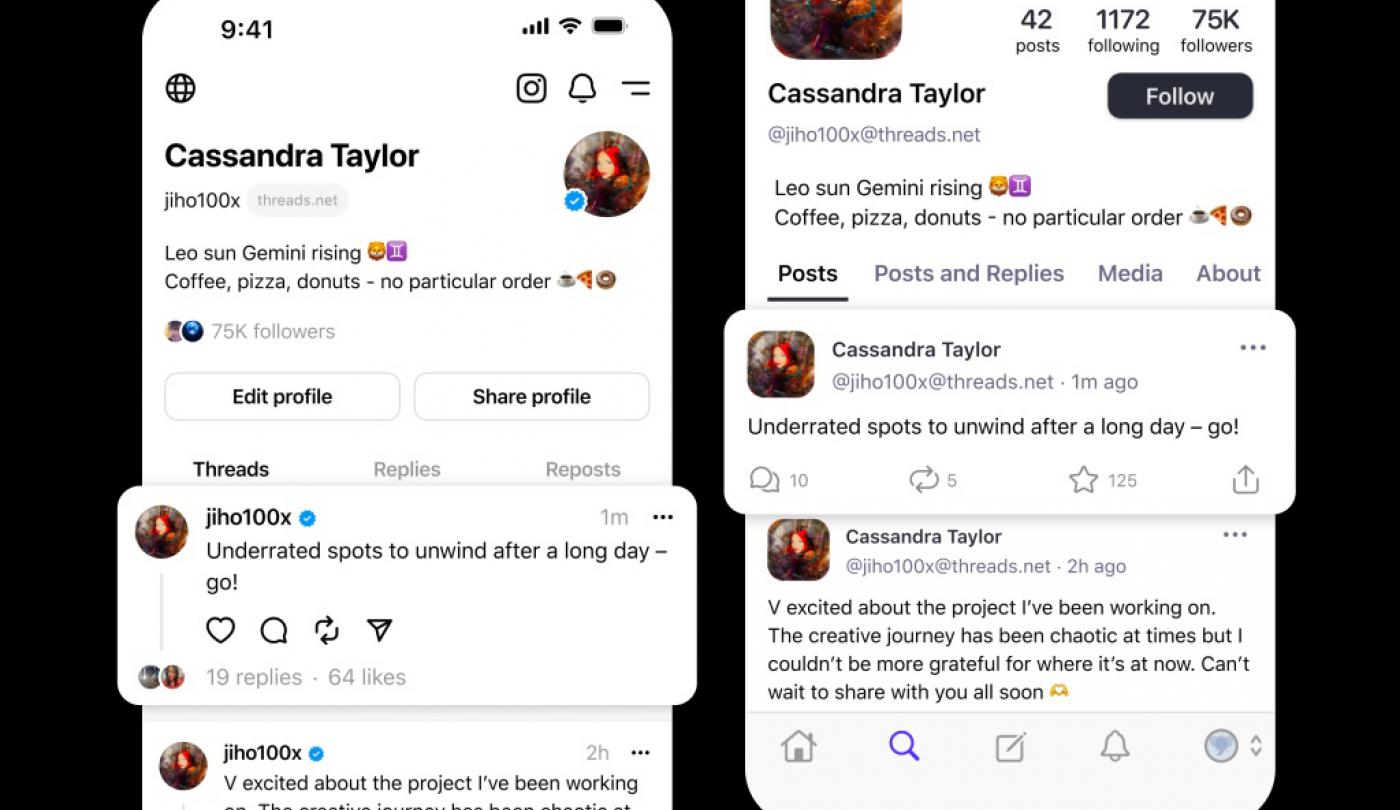Open Cassandra Taylor's round profile picture
The image size is (1400, 810).
point(607,174)
